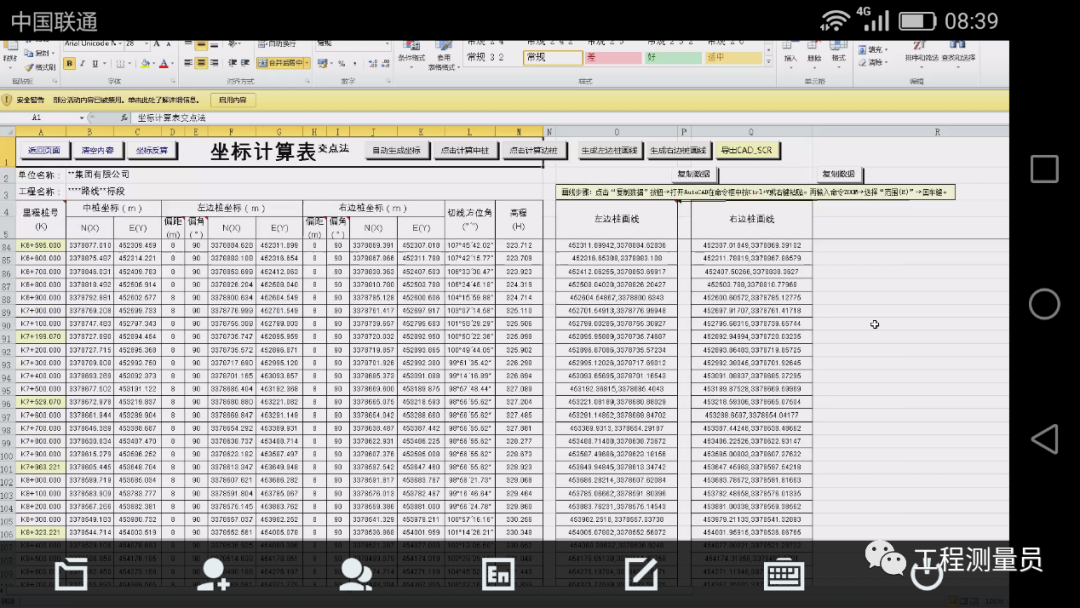The width and height of the screenshot is (1080, 608).
Task: Select the 常规 cell style
Action: point(552,58)
